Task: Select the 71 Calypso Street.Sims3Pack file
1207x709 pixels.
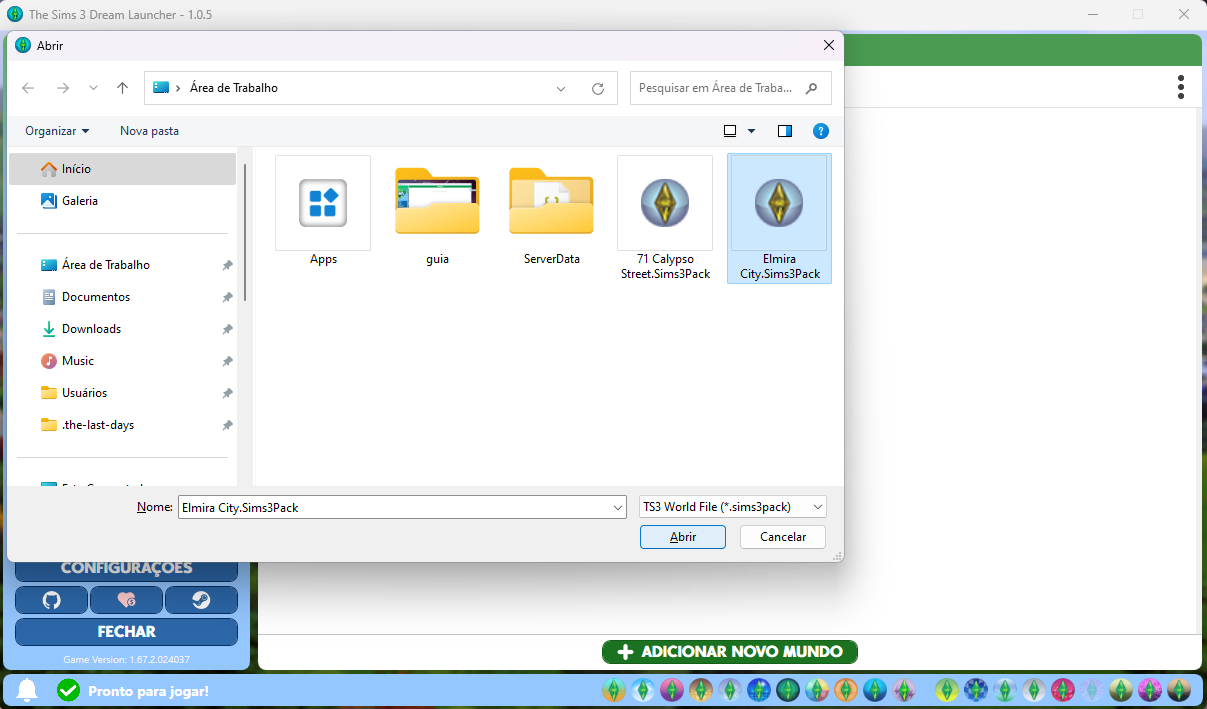Action: click(x=665, y=218)
